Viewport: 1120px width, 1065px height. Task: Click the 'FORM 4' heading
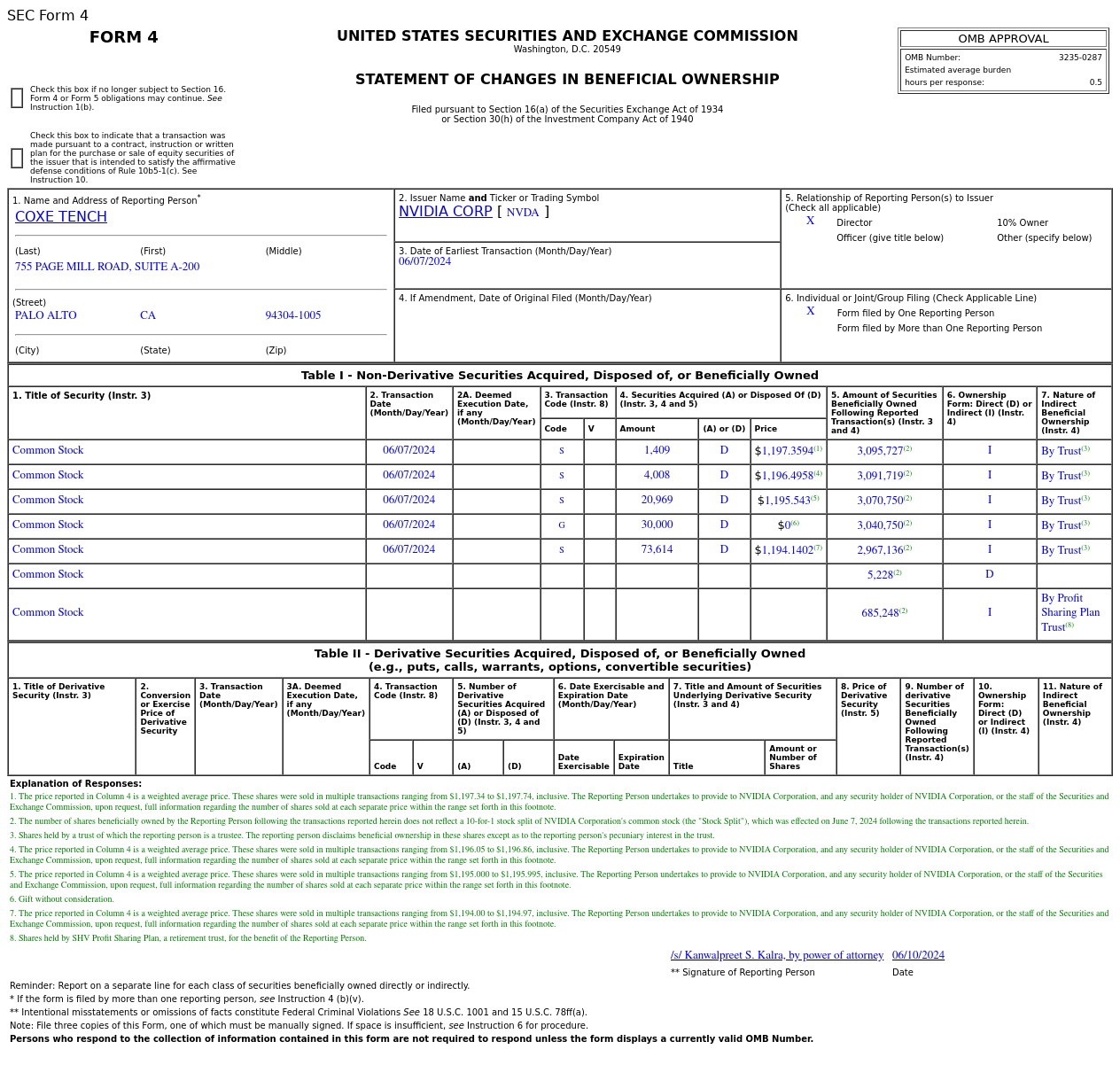(124, 37)
